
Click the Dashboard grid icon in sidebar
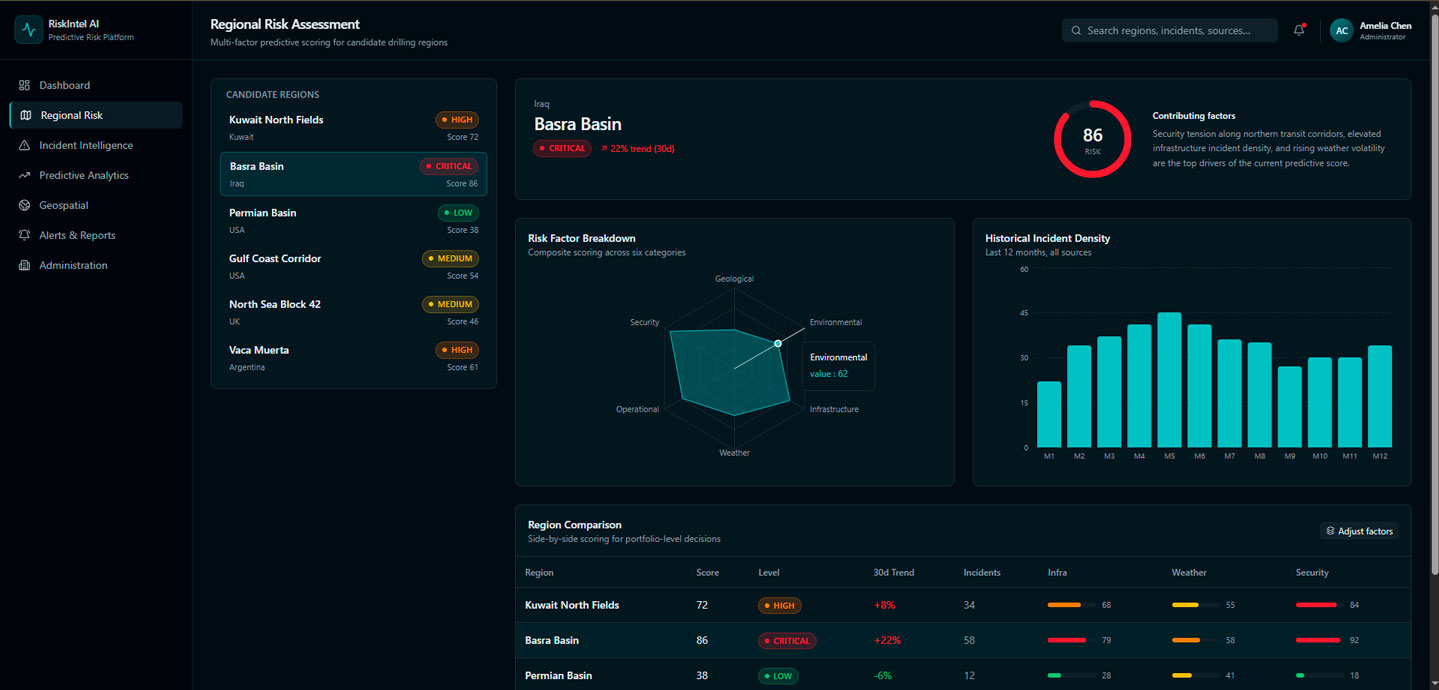(x=25, y=85)
